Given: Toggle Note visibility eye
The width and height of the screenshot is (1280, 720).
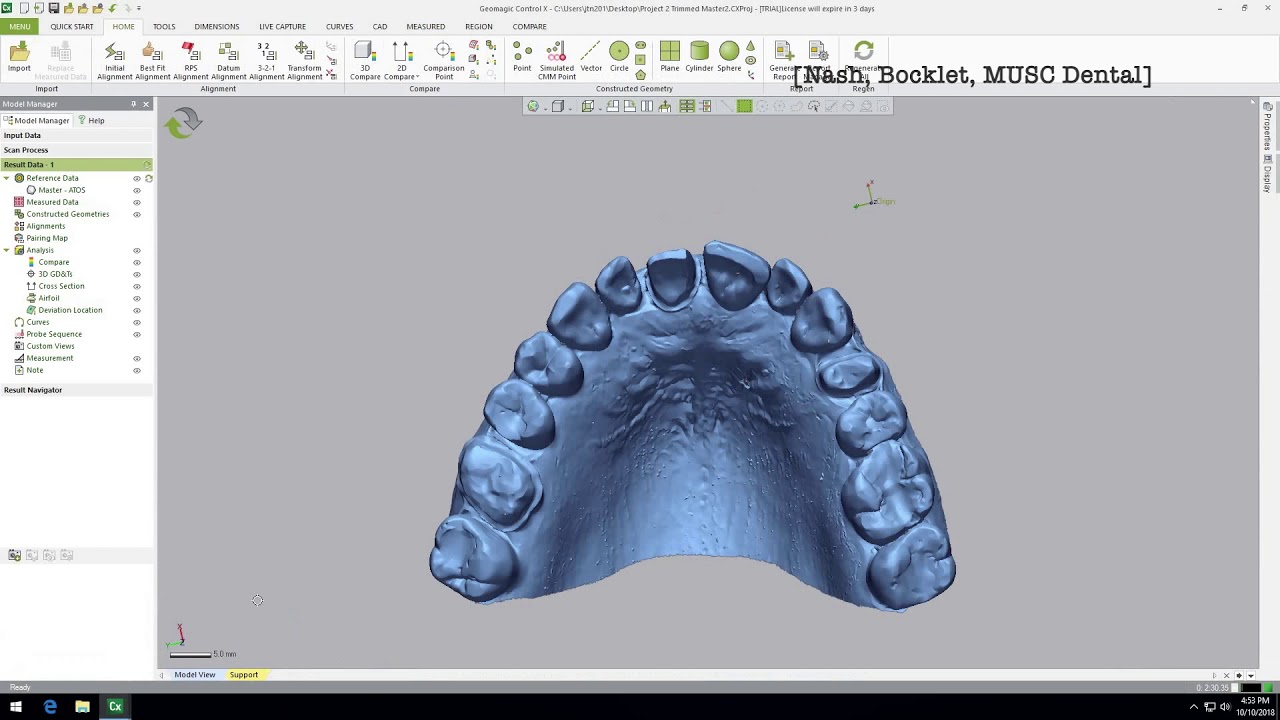Looking at the screenshot, I should tap(137, 370).
